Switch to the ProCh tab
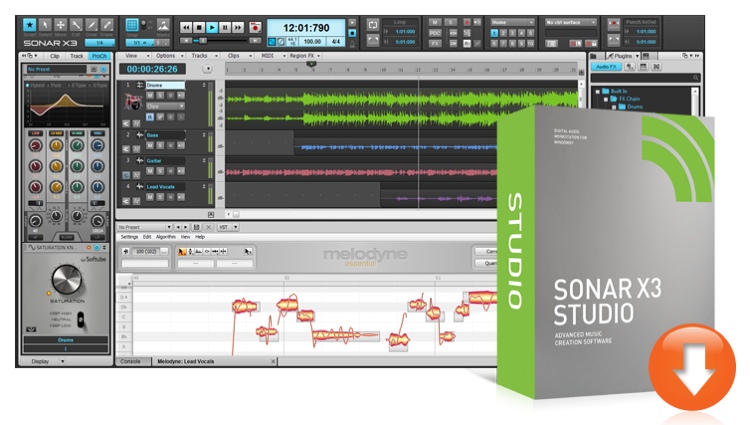Viewport: 750px width, 425px height. 98,56
